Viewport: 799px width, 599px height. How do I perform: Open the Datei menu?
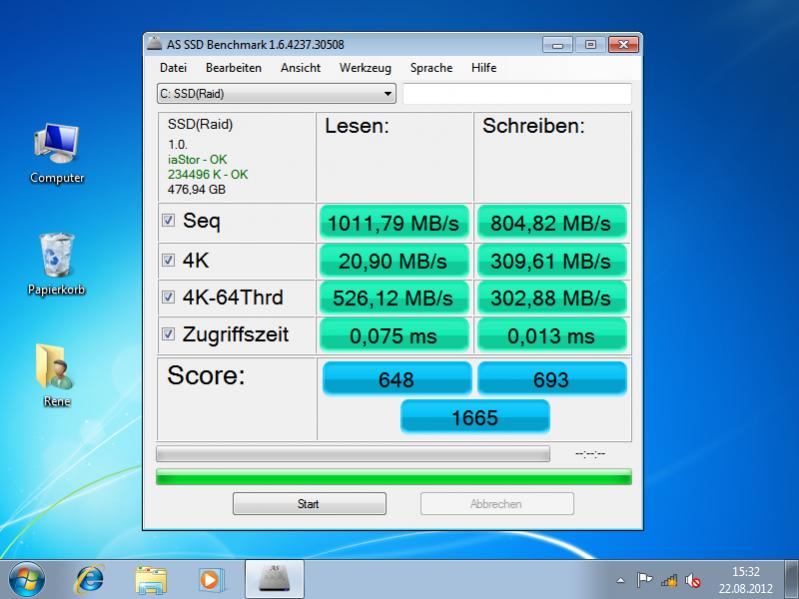click(x=173, y=68)
